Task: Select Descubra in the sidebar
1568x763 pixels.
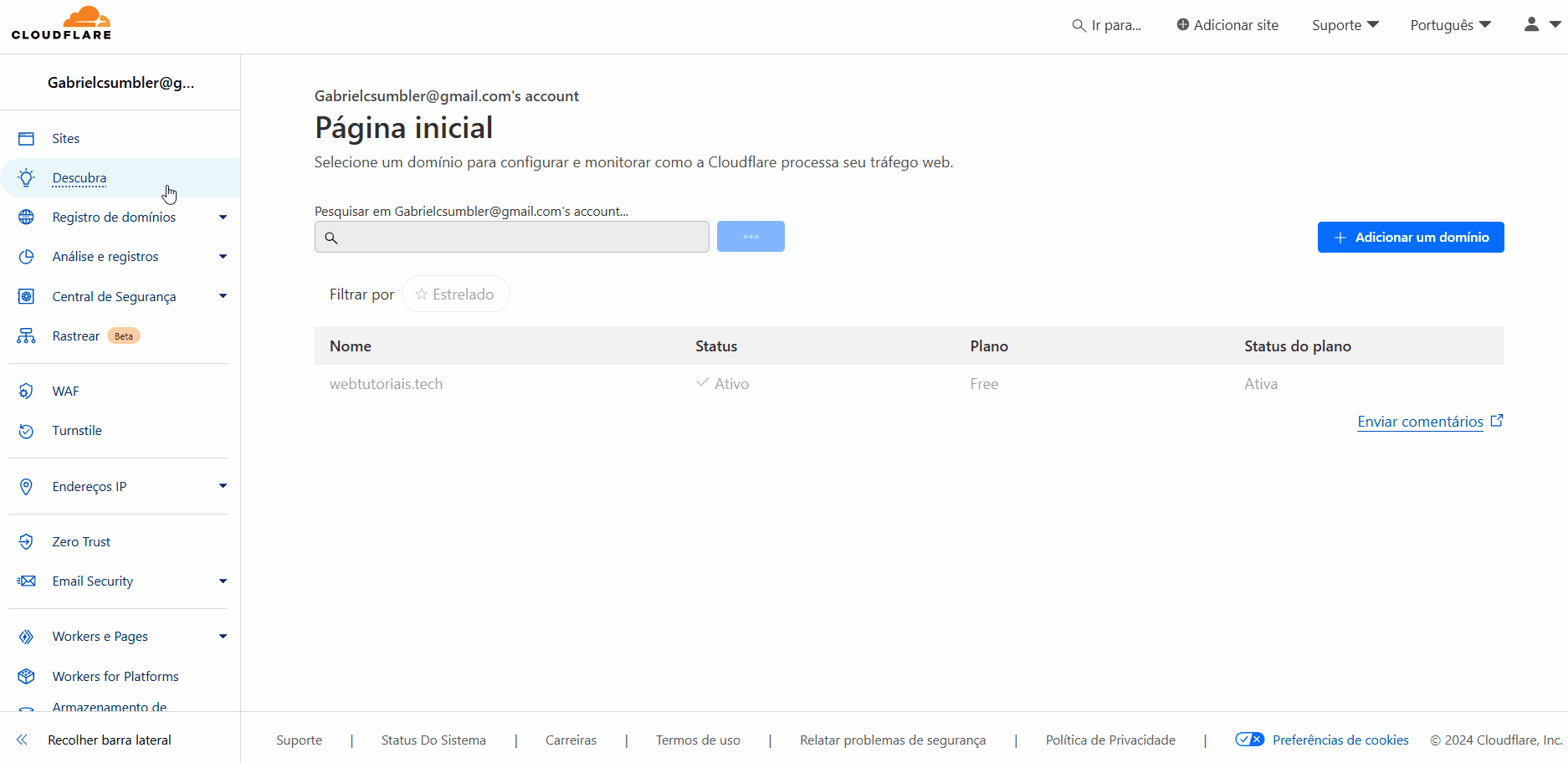Action: click(79, 177)
